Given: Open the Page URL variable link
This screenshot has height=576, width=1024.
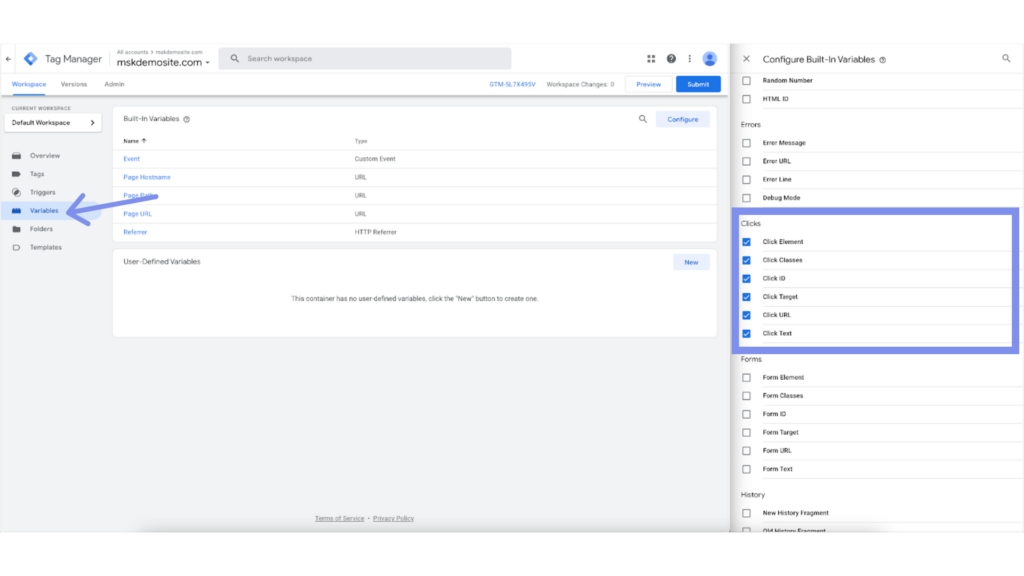Looking at the screenshot, I should click(x=137, y=214).
